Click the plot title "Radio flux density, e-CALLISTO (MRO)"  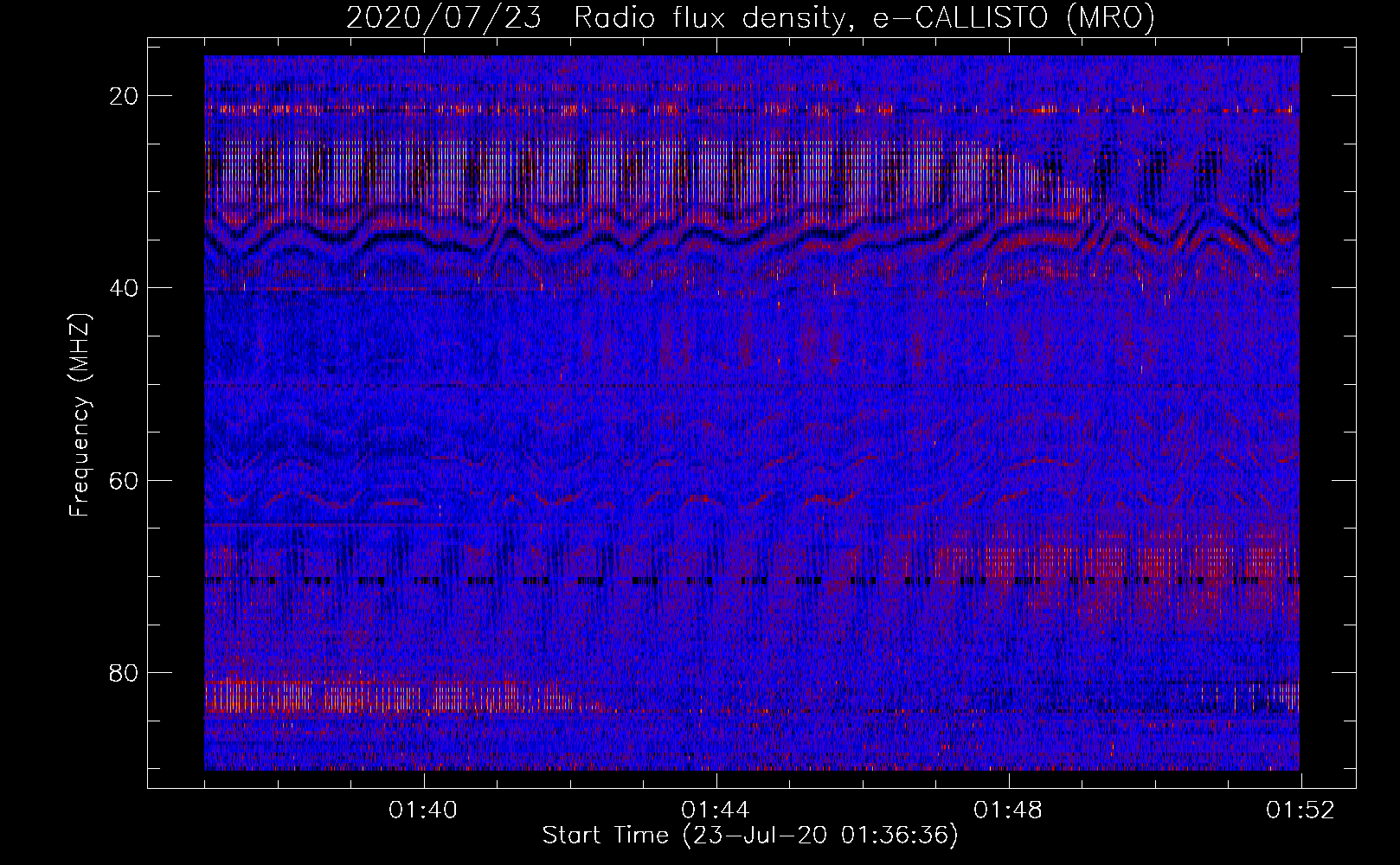[x=864, y=18]
